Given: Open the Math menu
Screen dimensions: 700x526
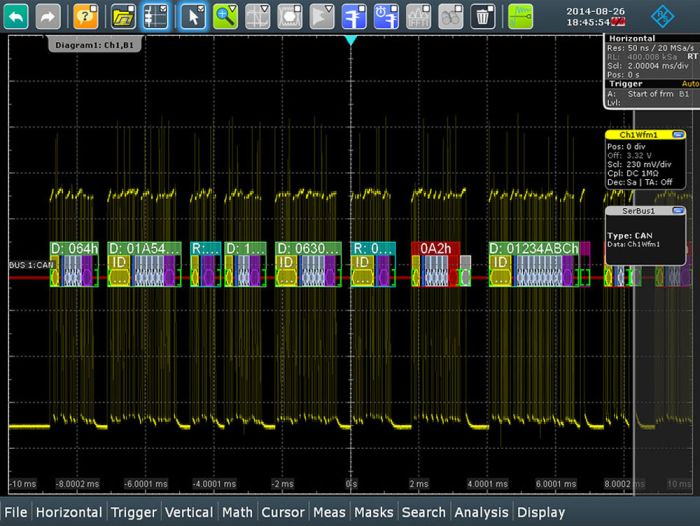Looking at the screenshot, I should [238, 512].
